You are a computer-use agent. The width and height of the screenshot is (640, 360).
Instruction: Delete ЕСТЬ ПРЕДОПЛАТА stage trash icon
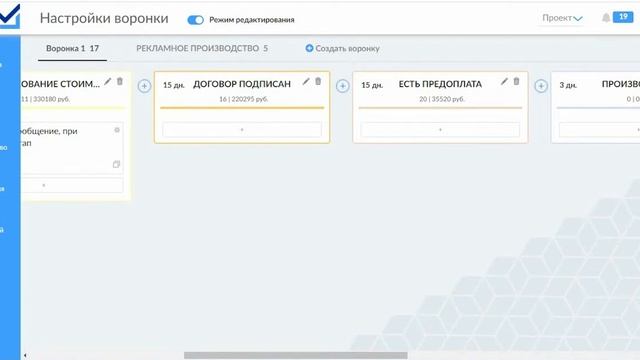pyautogui.click(x=516, y=81)
